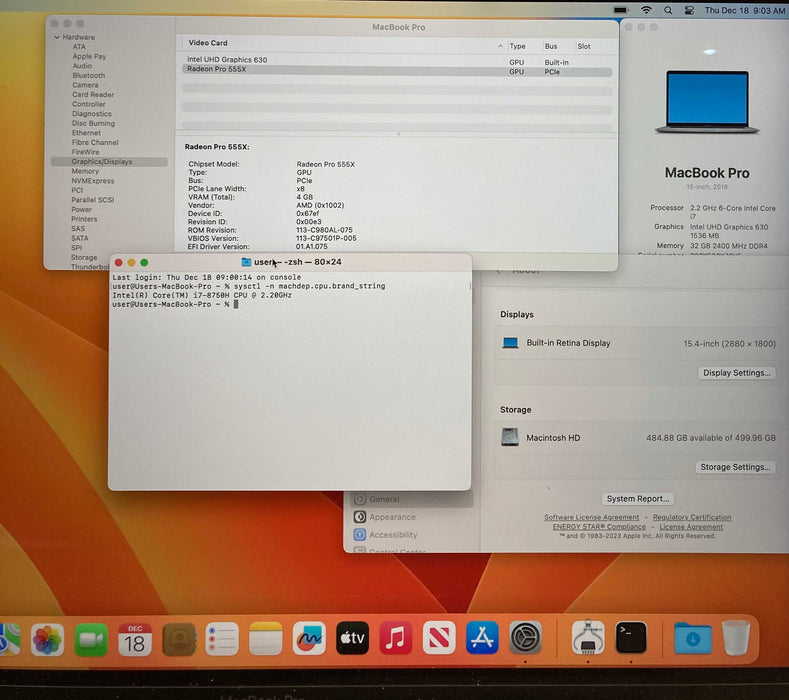Sort by the Slot column header

click(x=584, y=46)
